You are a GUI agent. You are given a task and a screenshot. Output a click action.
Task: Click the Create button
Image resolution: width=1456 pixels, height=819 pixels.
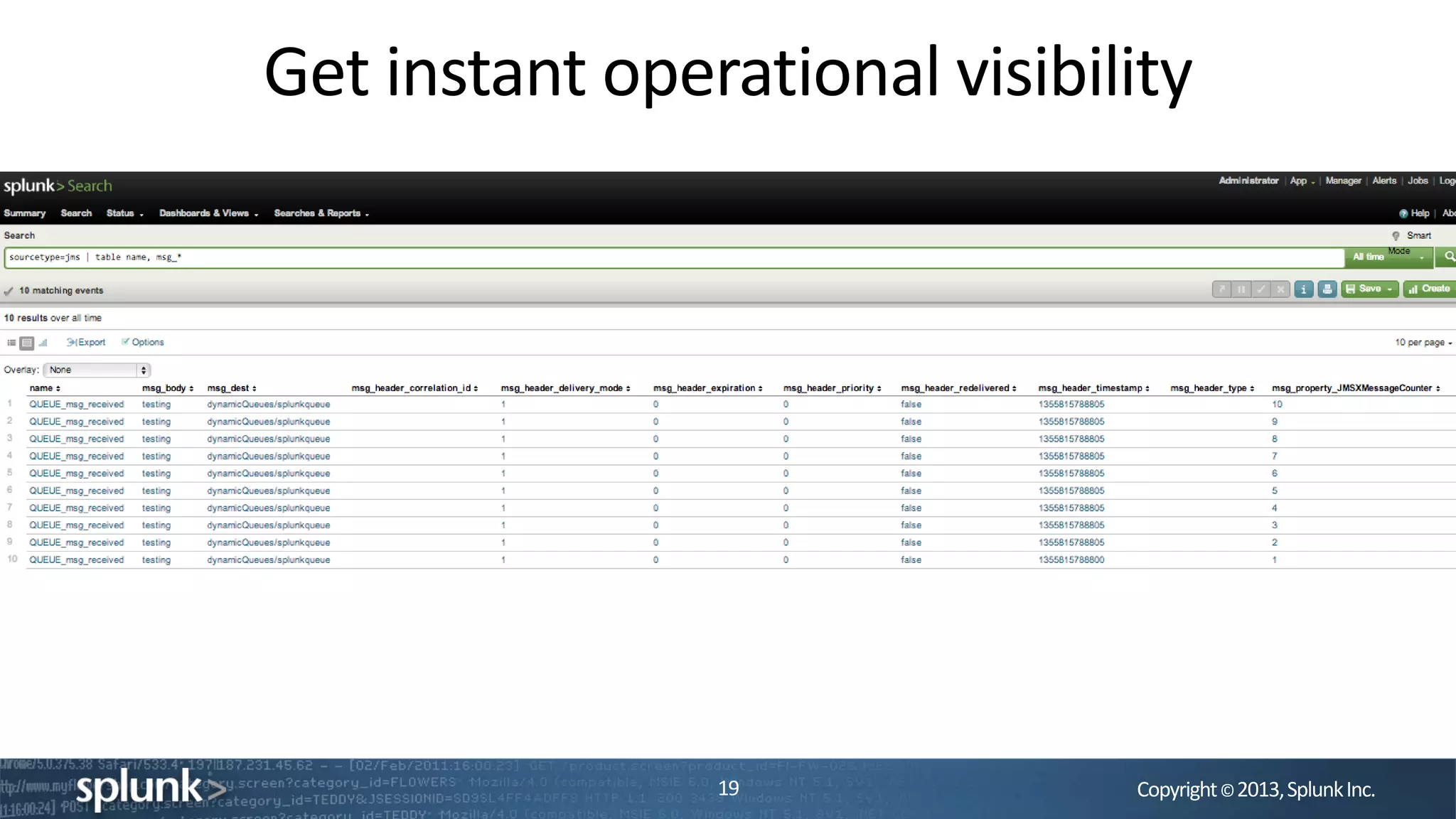click(1429, 289)
